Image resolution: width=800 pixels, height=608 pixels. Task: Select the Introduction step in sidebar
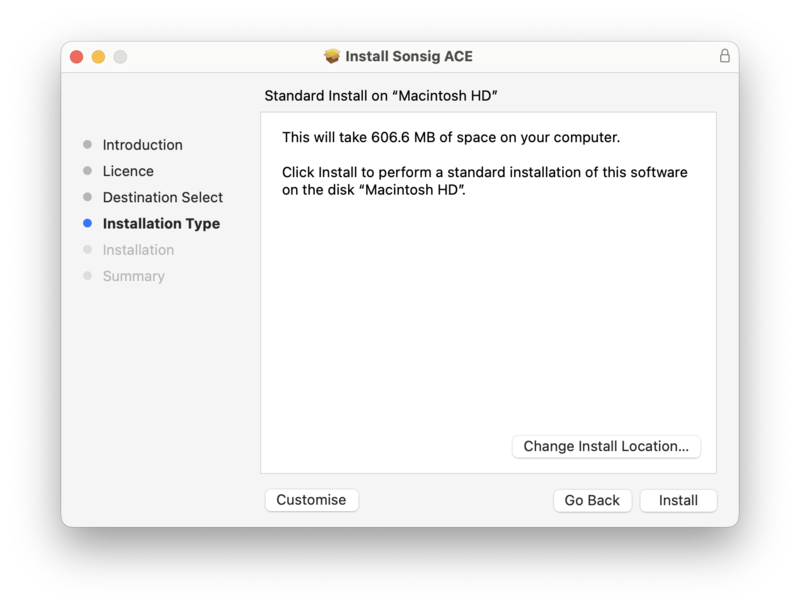coord(142,145)
